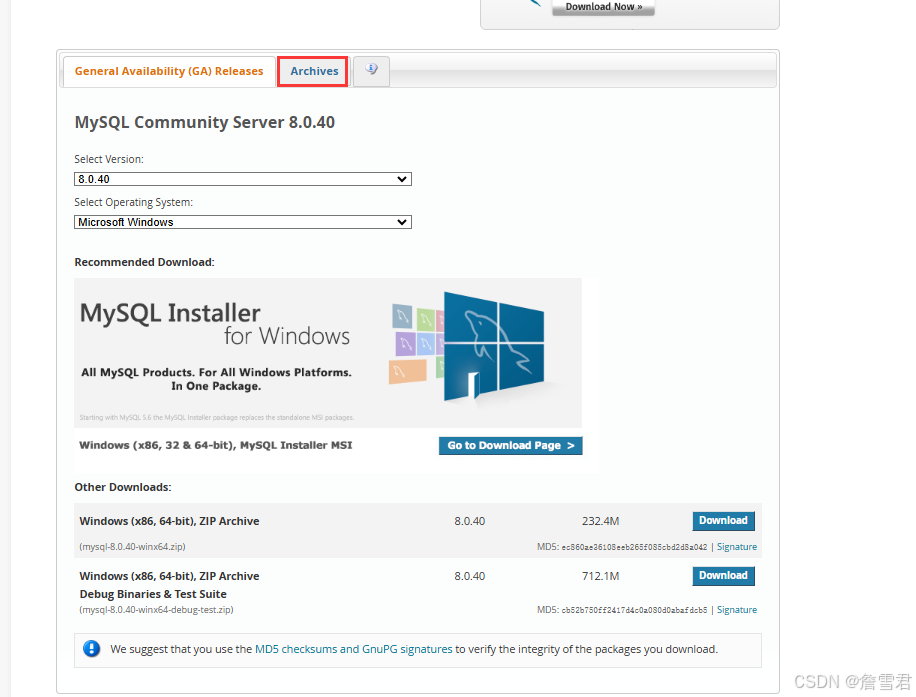This screenshot has height=697, width=916.
Task: Click the Recommended Download: label
Action: [144, 262]
